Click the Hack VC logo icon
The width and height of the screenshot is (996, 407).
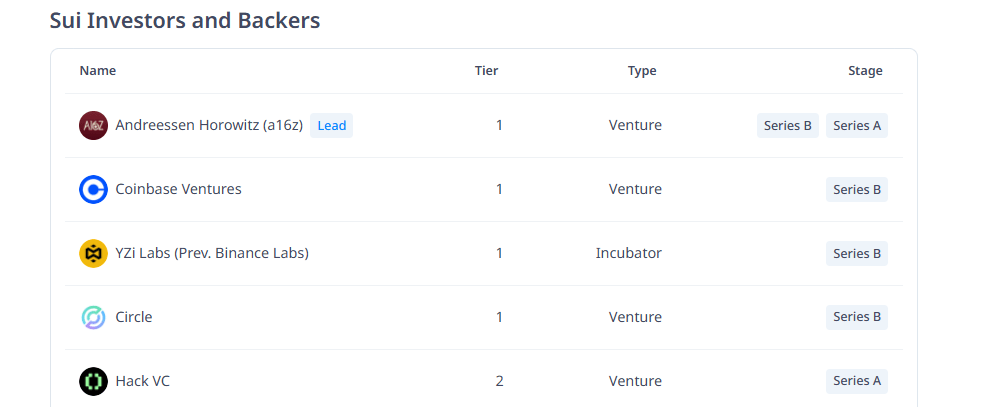click(93, 381)
